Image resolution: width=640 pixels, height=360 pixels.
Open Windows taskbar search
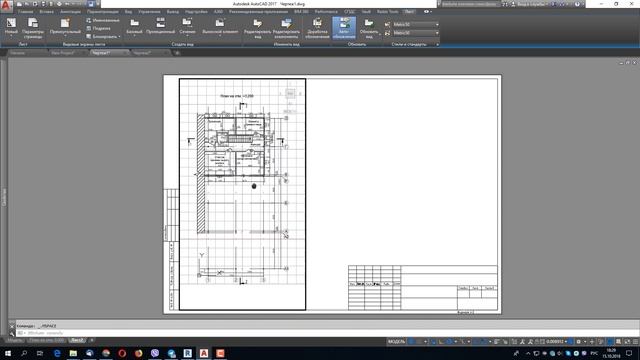[x=24, y=353]
